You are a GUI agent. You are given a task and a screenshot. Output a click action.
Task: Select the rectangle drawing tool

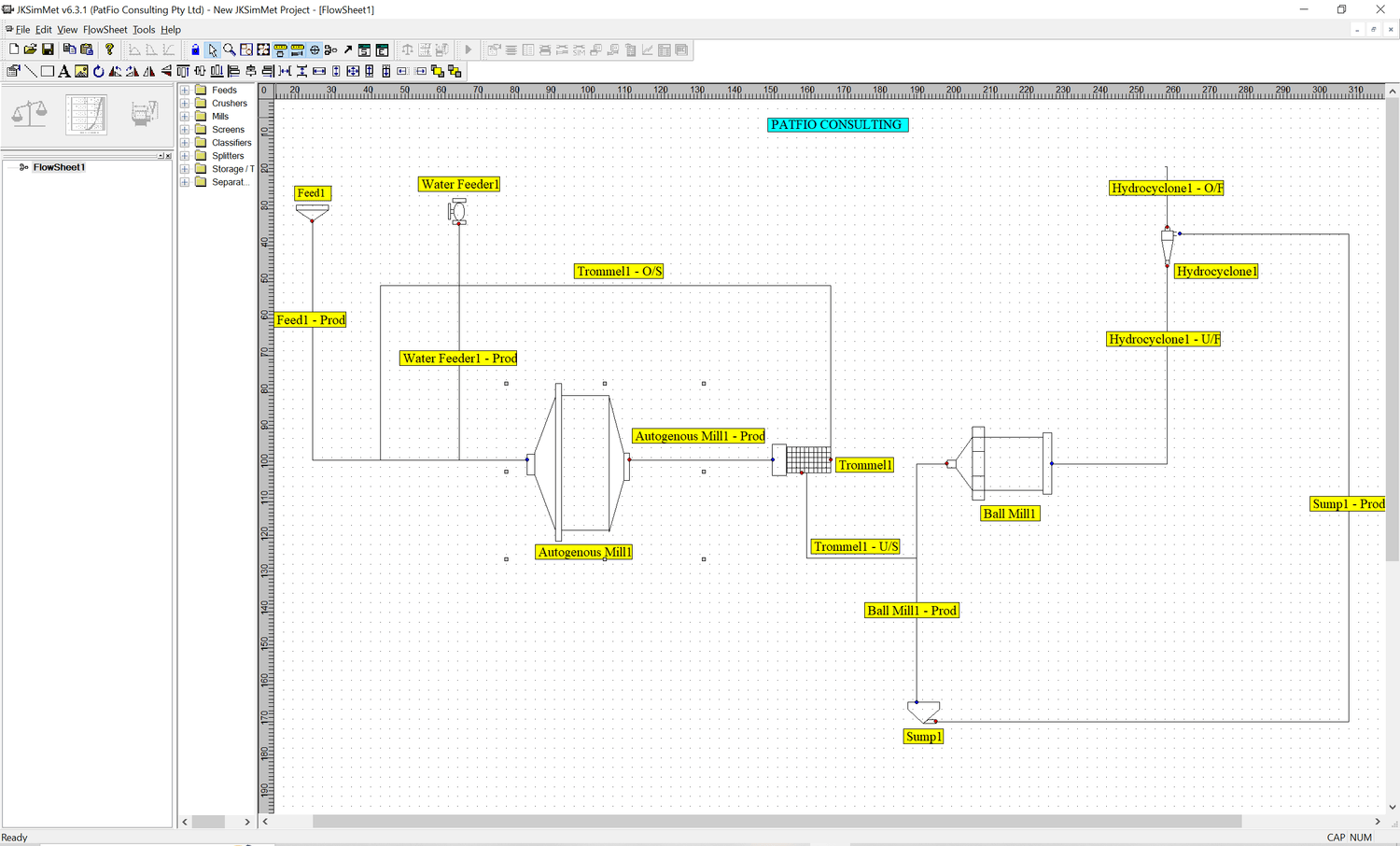(x=47, y=71)
